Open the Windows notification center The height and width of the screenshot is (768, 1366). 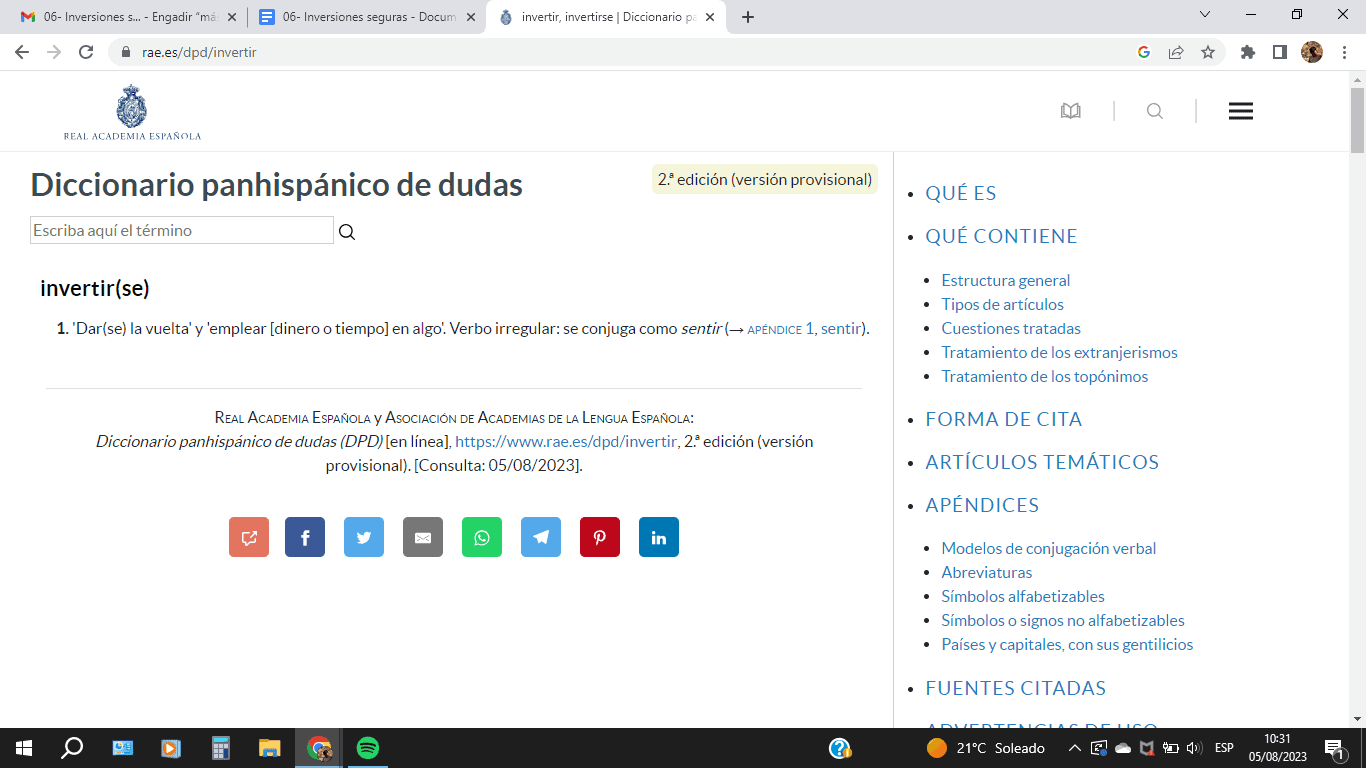tap(1334, 748)
